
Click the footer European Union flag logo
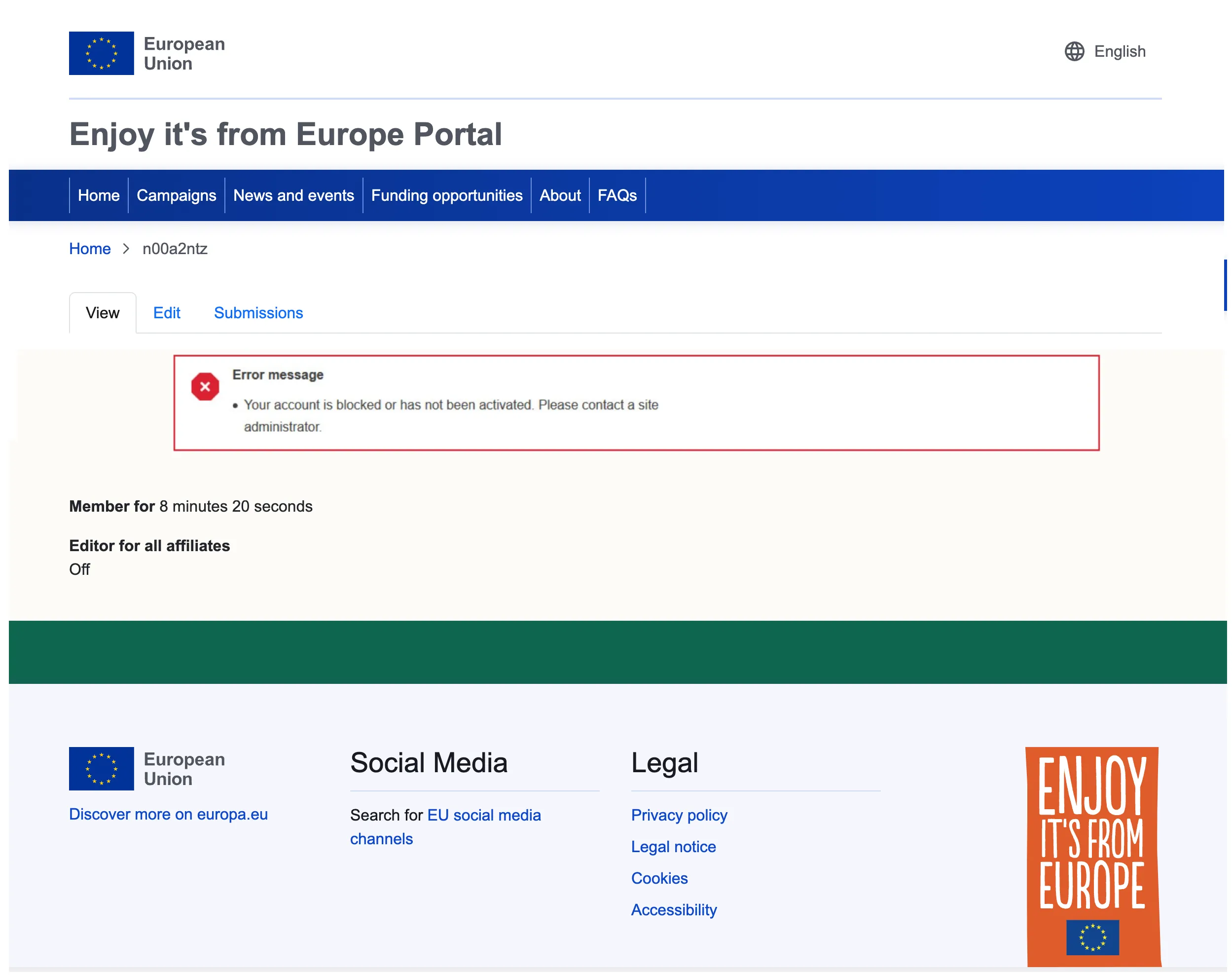tap(101, 768)
